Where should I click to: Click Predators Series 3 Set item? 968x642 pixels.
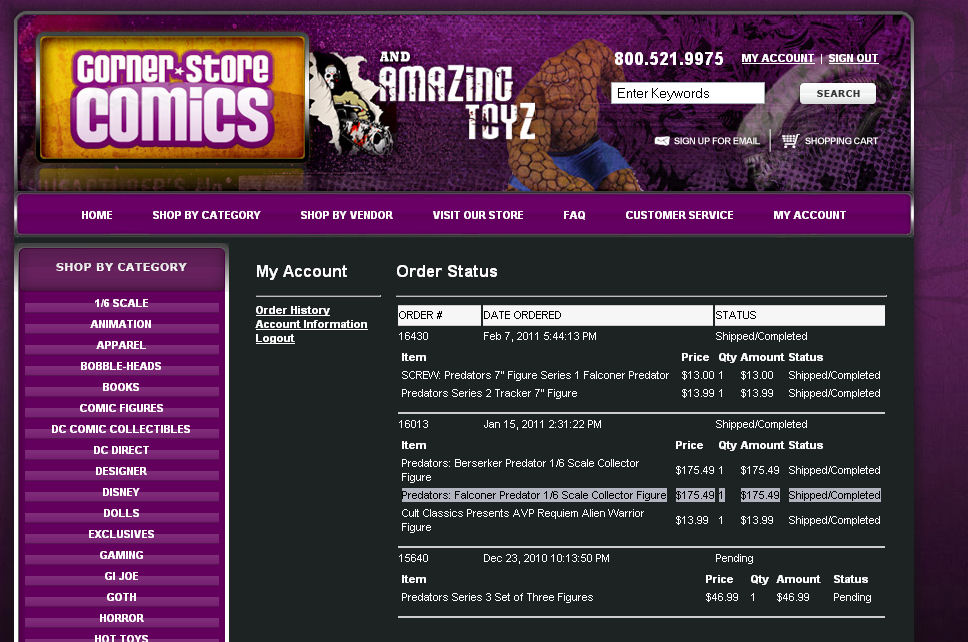pos(497,598)
